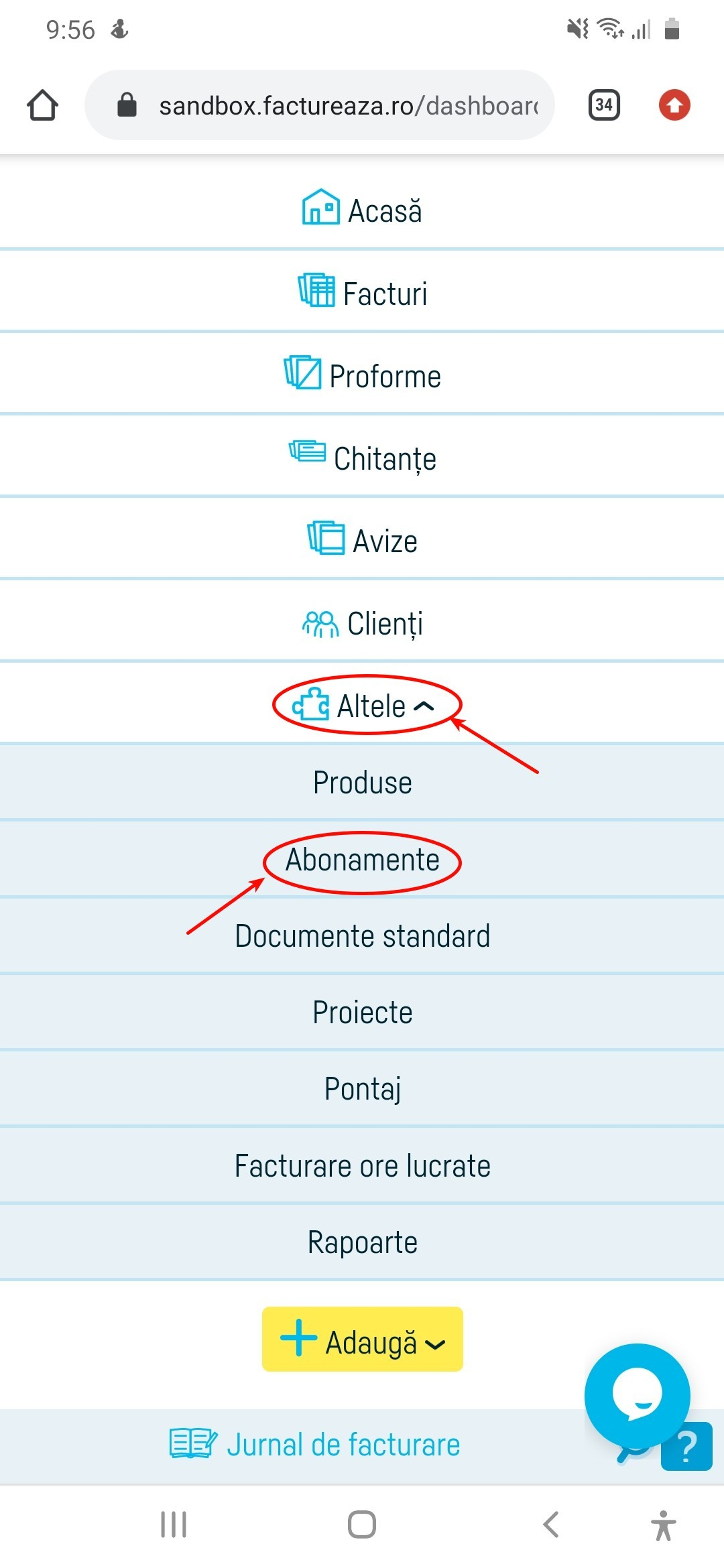Tap the red browser update icon
The width and height of the screenshot is (724, 1568).
tap(674, 105)
